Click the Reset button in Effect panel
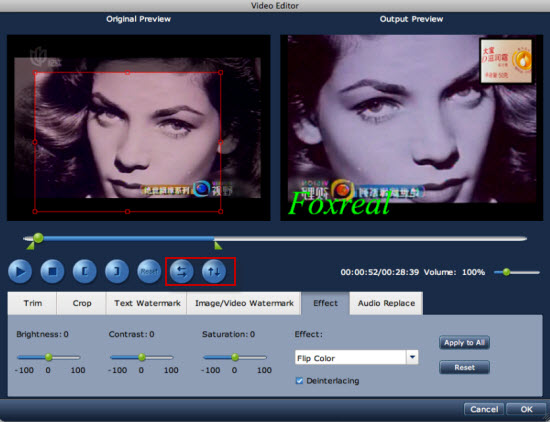Viewport: 550px width, 422px height. [464, 367]
